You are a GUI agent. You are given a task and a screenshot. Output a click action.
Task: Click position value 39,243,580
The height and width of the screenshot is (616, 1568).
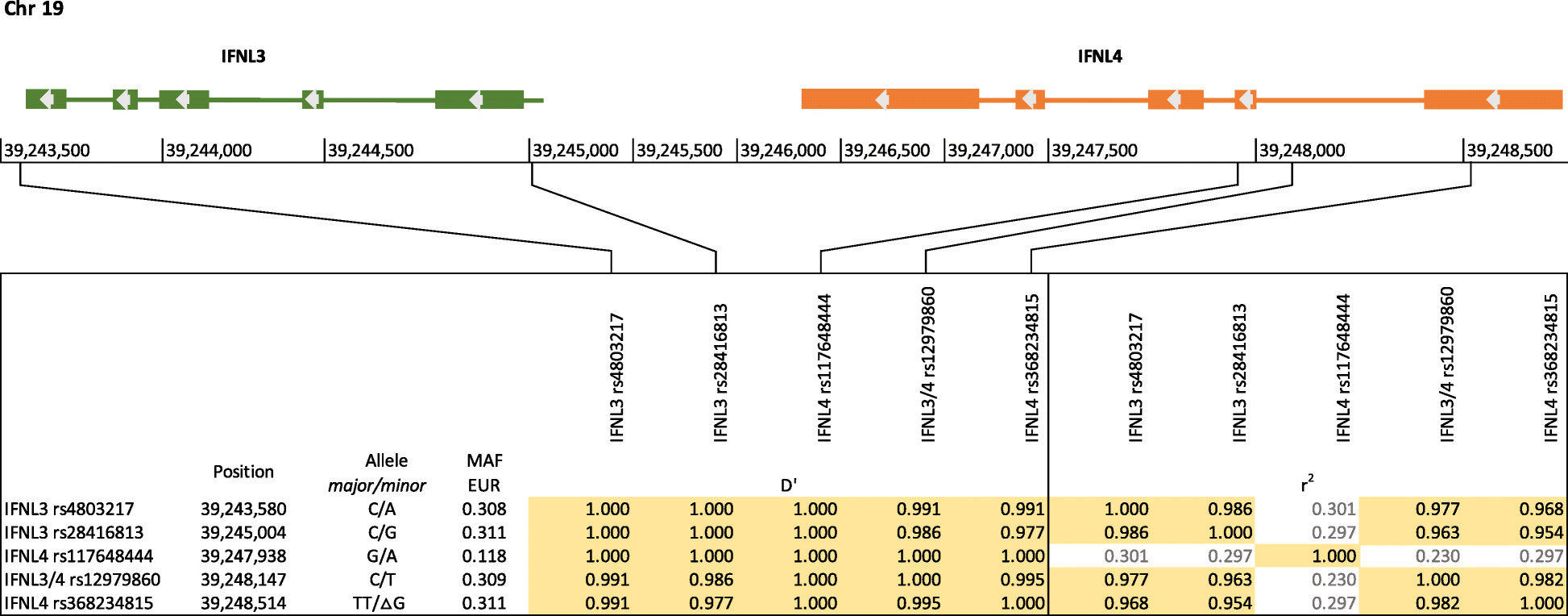tap(243, 510)
